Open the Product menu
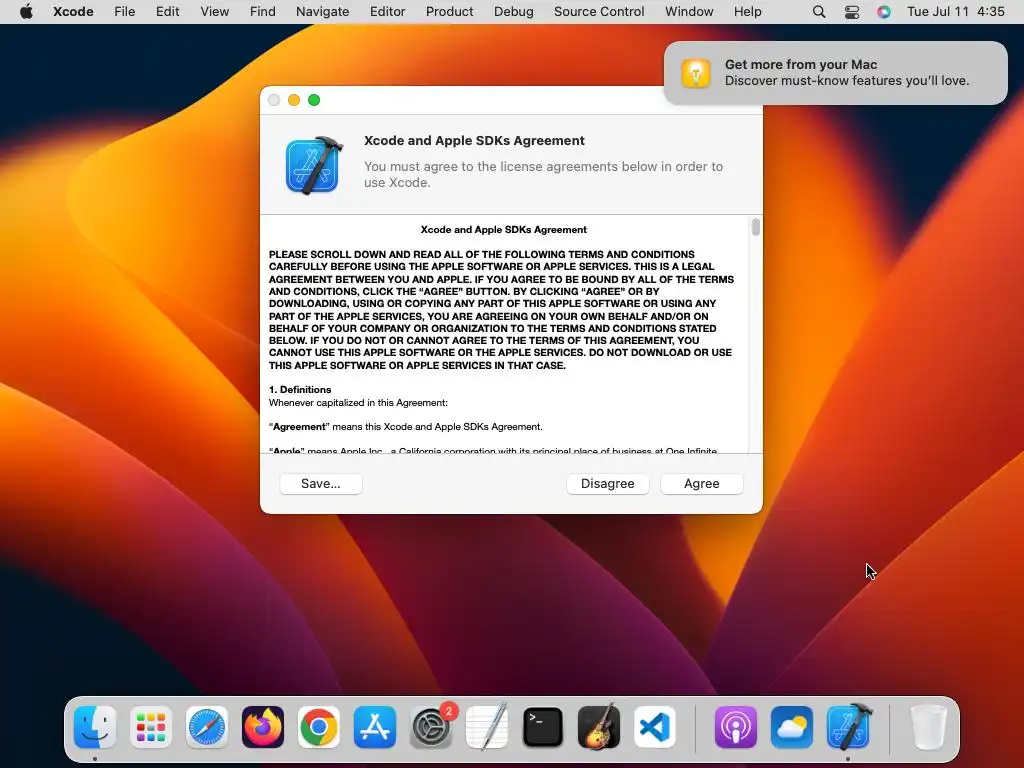Screen dimensions: 1024x768 coord(449,11)
